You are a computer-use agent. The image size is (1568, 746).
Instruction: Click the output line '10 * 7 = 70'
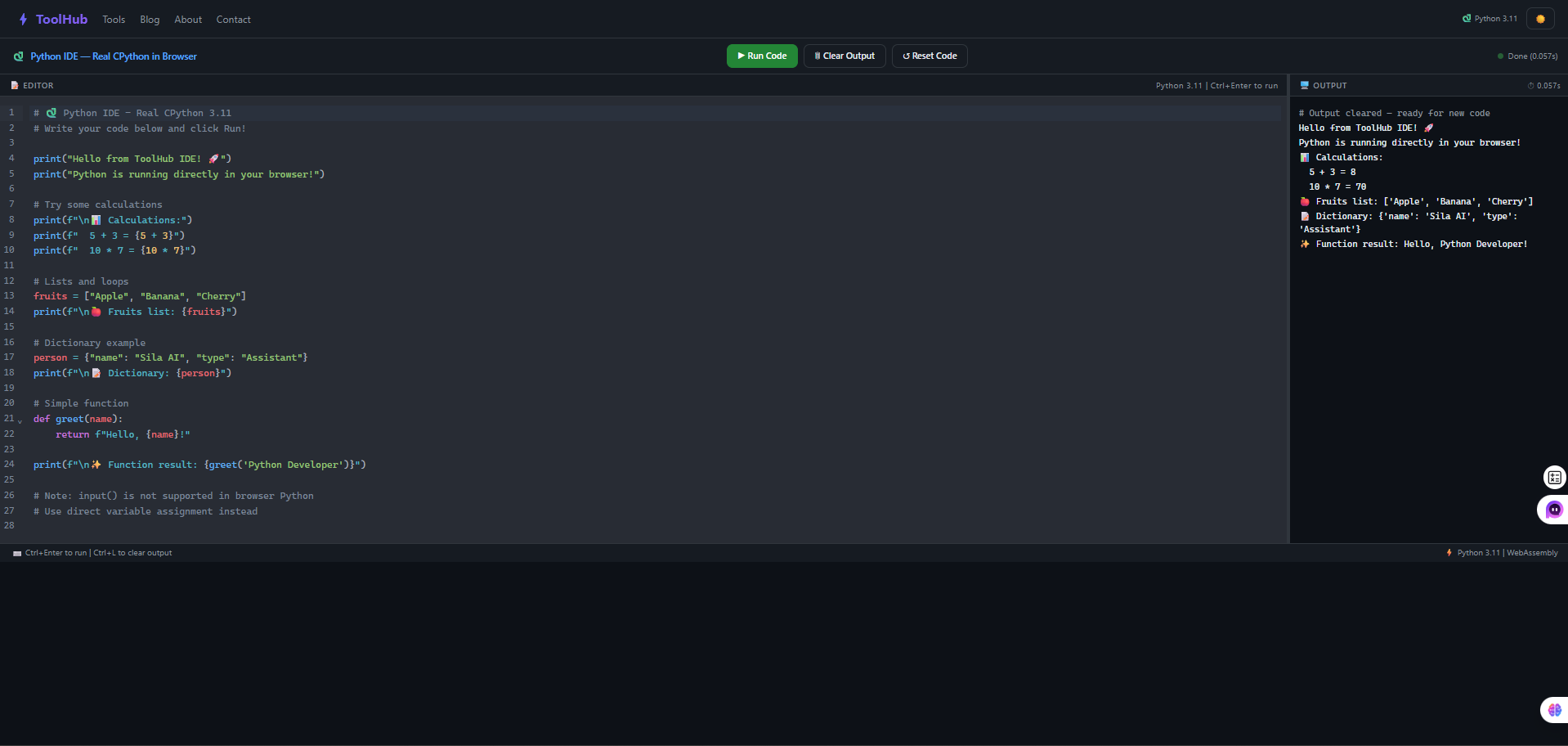1337,187
